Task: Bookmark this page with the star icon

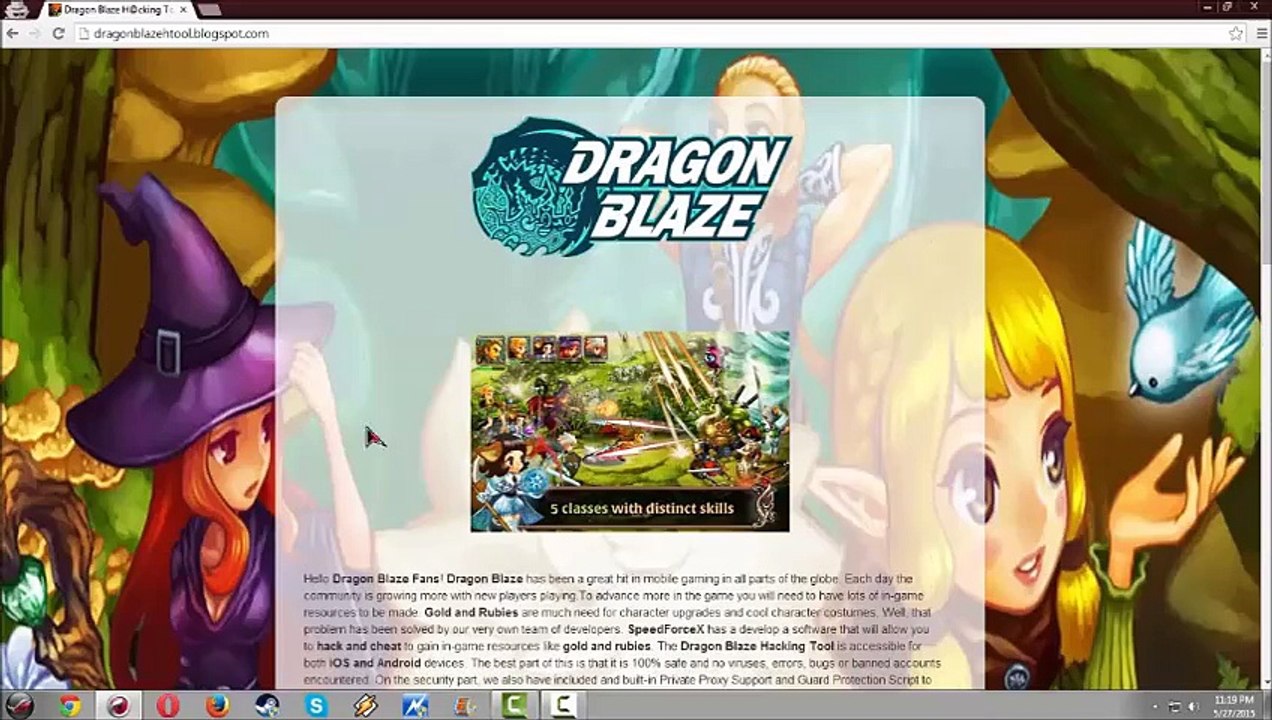Action: click(x=1236, y=33)
